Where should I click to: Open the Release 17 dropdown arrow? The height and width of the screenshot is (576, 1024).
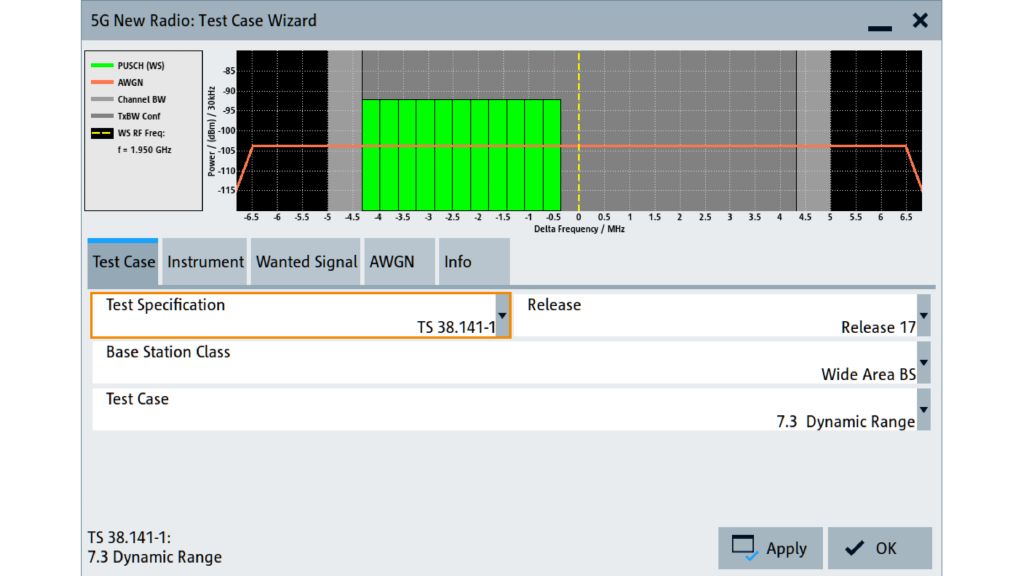coord(923,316)
